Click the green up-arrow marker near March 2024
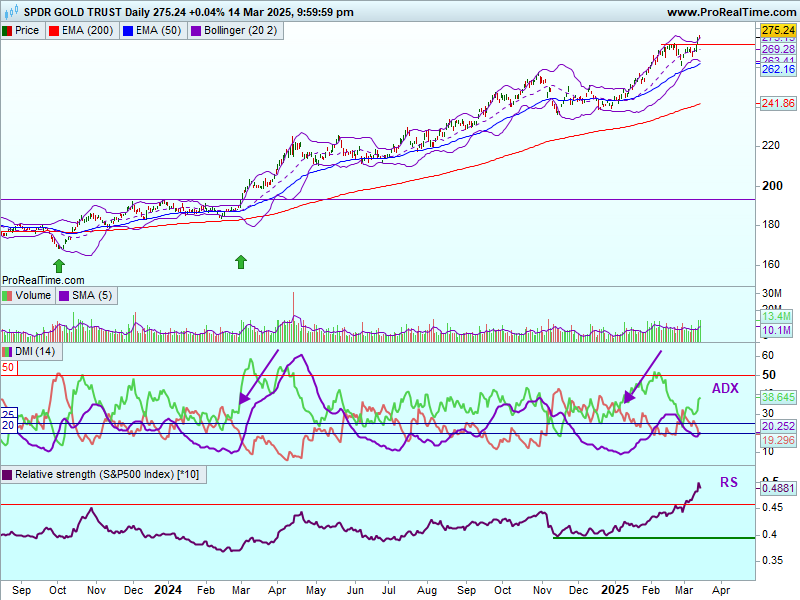 [x=240, y=262]
